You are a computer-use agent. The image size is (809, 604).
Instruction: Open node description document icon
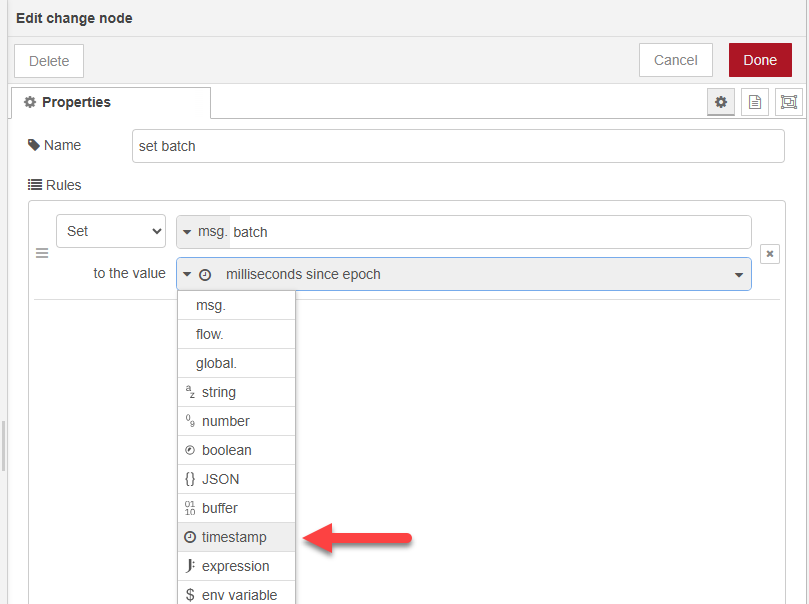click(x=755, y=102)
